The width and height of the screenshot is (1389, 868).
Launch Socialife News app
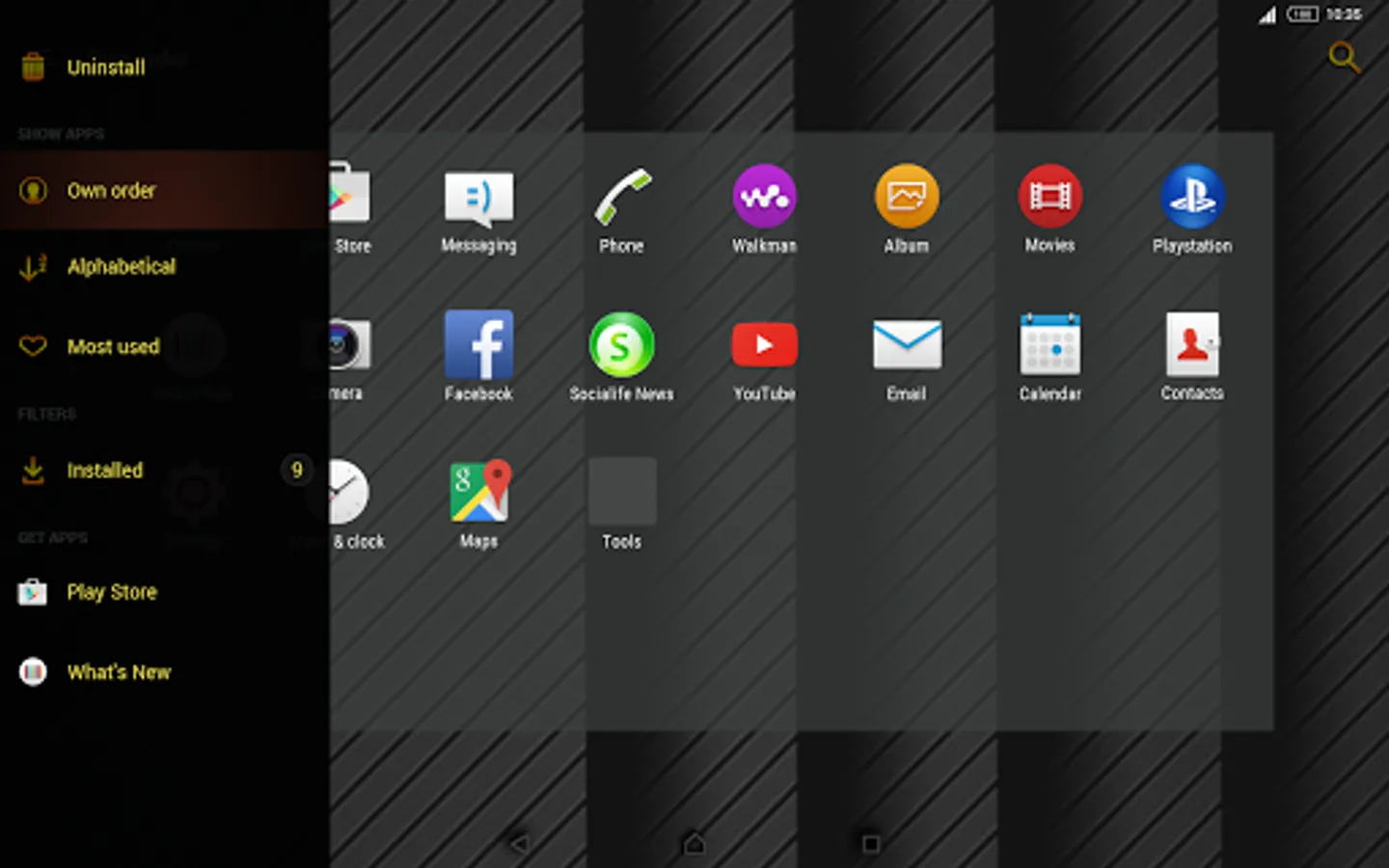click(x=622, y=345)
